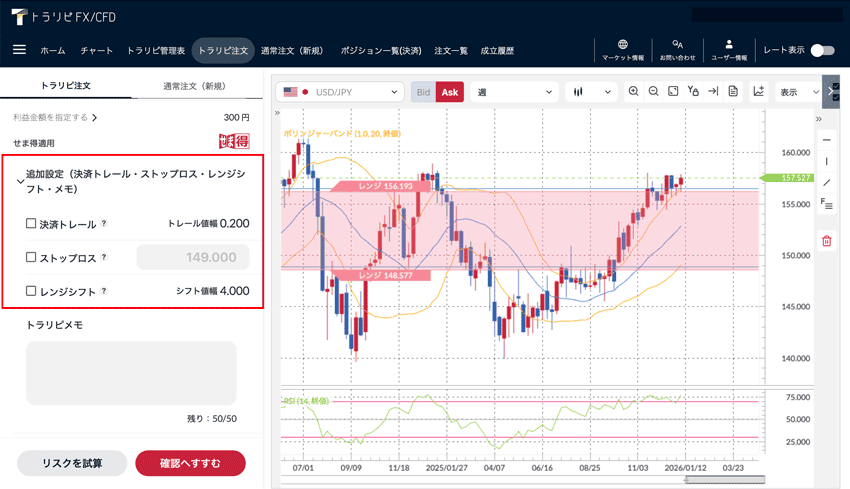Open ポジション一覧(決済) in navigation
This screenshot has height=489, width=850.
(x=381, y=50)
